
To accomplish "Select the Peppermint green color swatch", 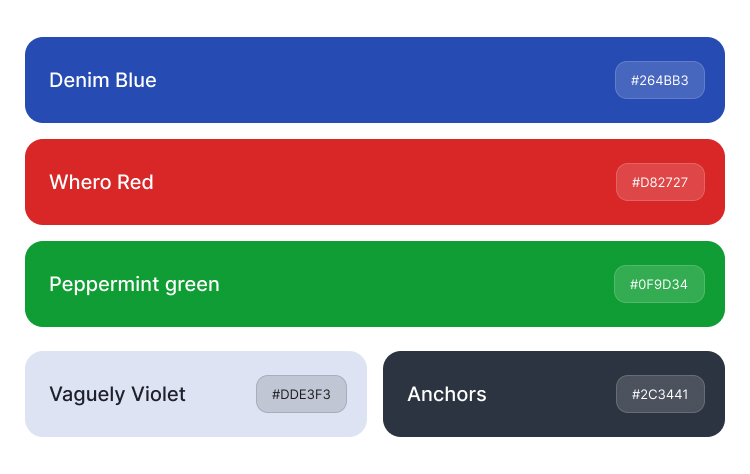I will click(x=375, y=284).
